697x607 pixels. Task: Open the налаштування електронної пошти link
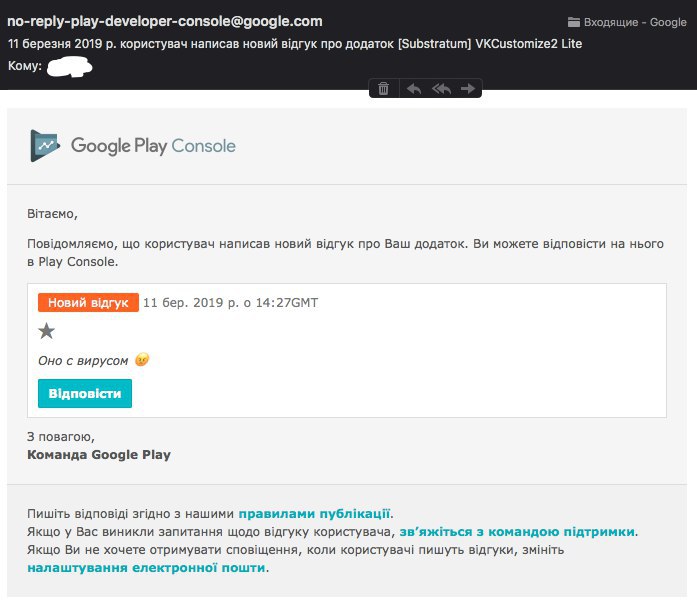tap(146, 568)
